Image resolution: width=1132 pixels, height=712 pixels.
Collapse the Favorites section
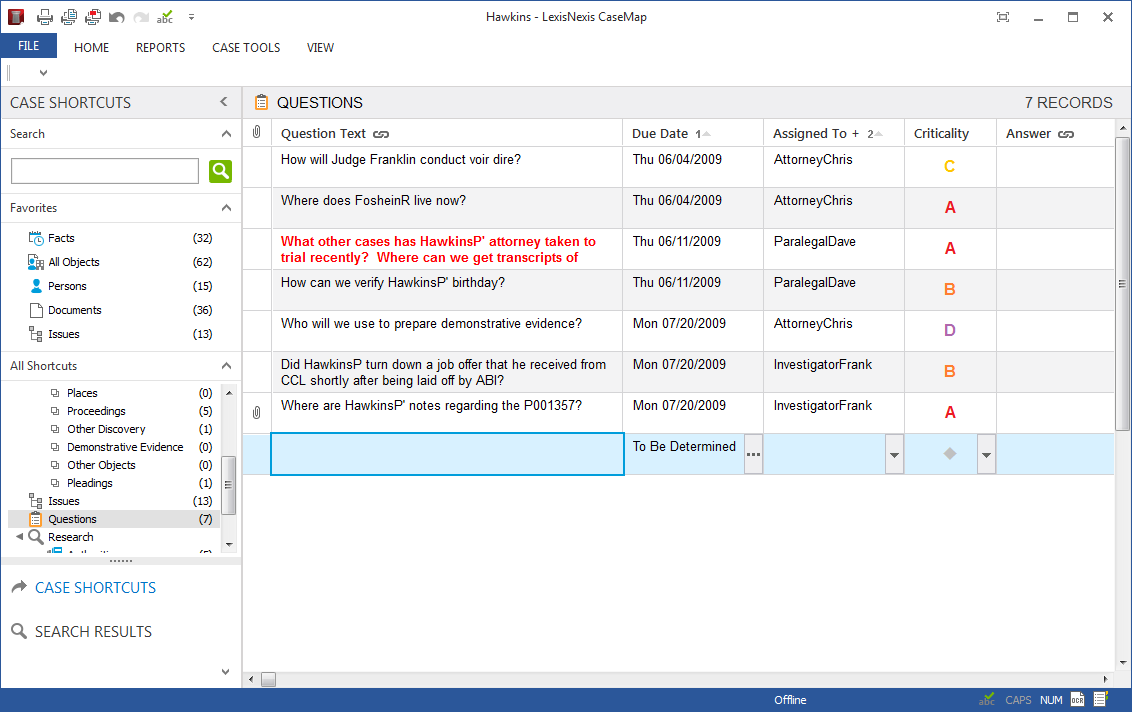[226, 208]
